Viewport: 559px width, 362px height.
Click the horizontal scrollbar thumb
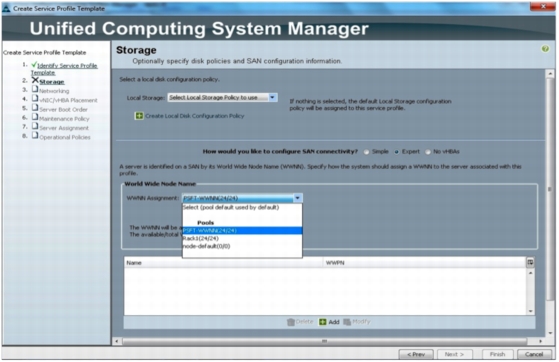click(324, 341)
